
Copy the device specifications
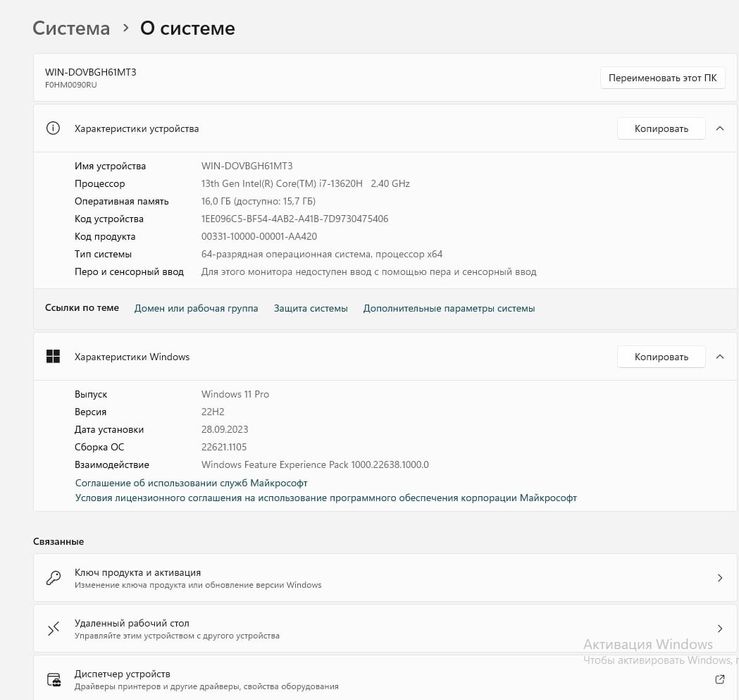[x=661, y=128]
